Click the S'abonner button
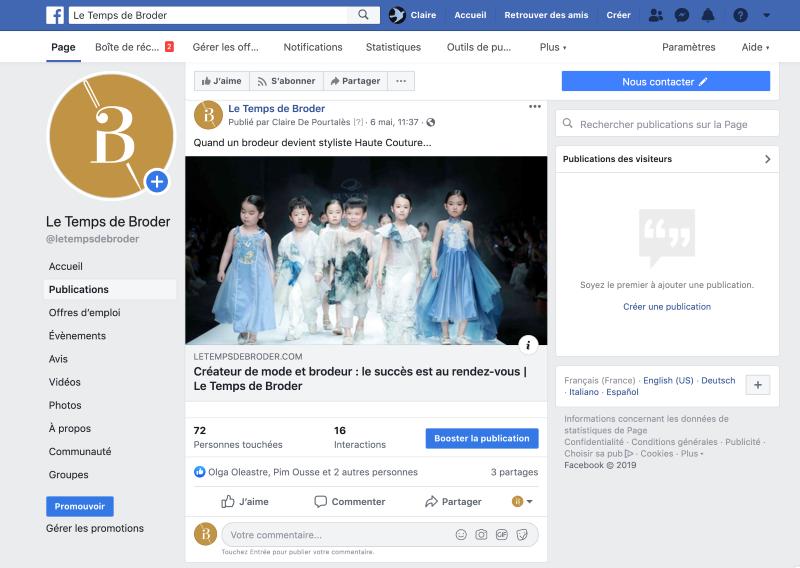This screenshot has width=800, height=568. [x=286, y=81]
